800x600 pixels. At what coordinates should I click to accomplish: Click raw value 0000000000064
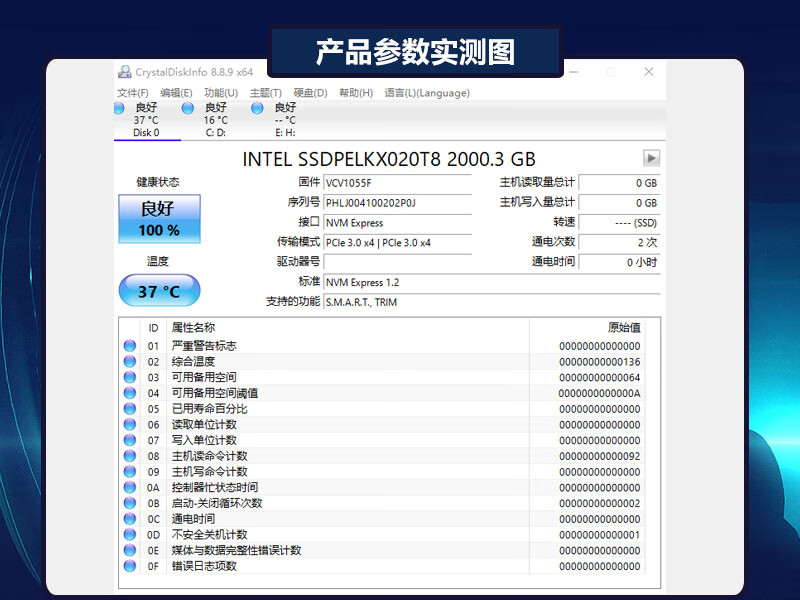pos(599,378)
